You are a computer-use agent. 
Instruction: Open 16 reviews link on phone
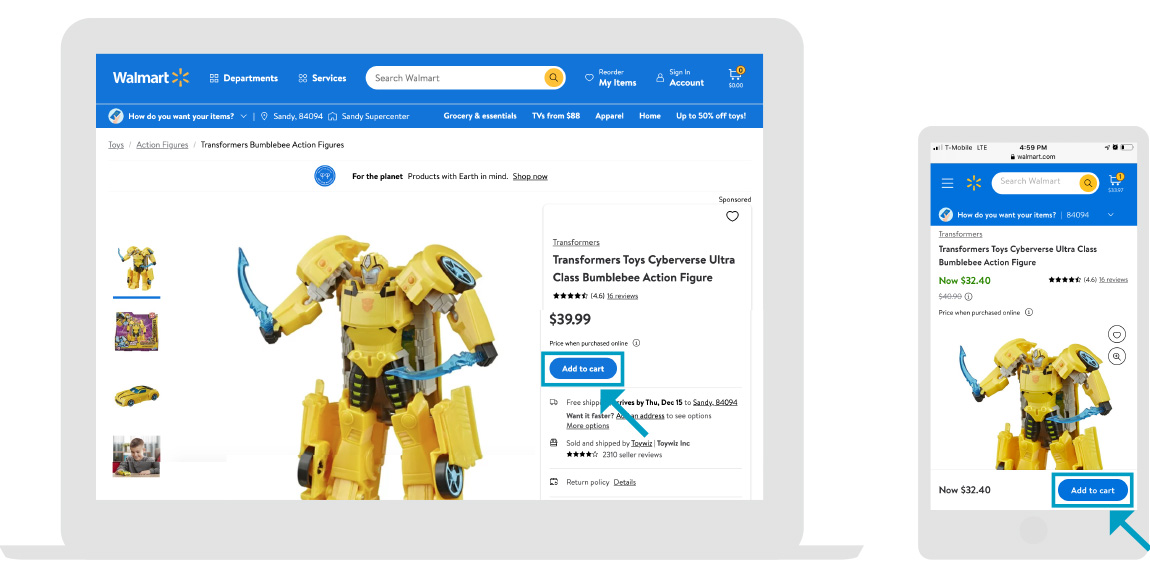point(1113,279)
